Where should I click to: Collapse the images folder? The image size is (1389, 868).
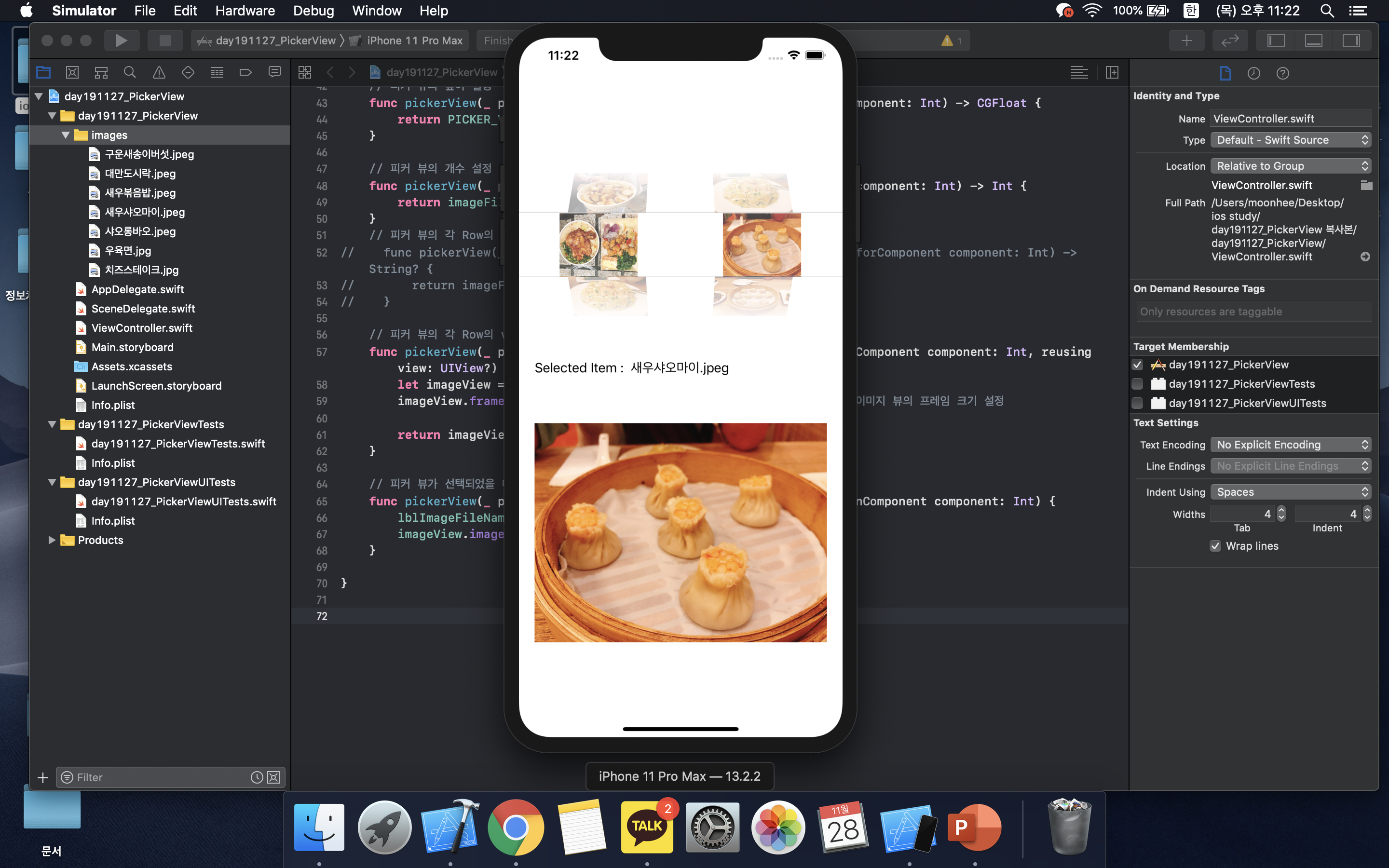(x=66, y=135)
